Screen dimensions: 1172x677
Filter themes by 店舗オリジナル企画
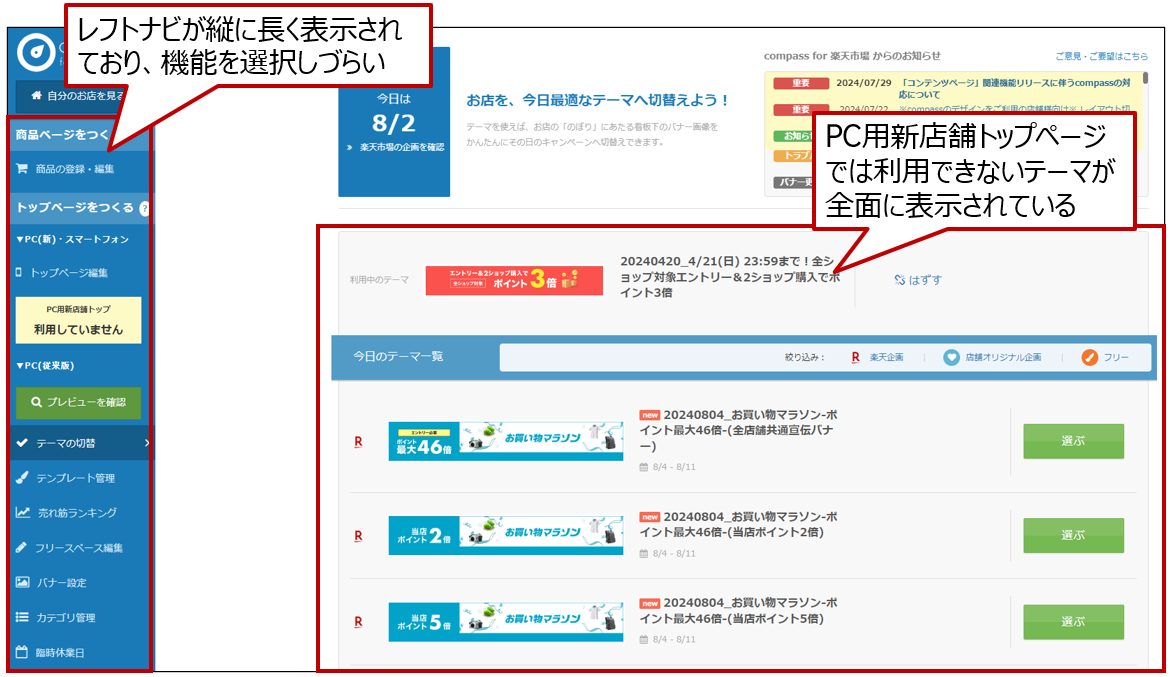point(993,357)
